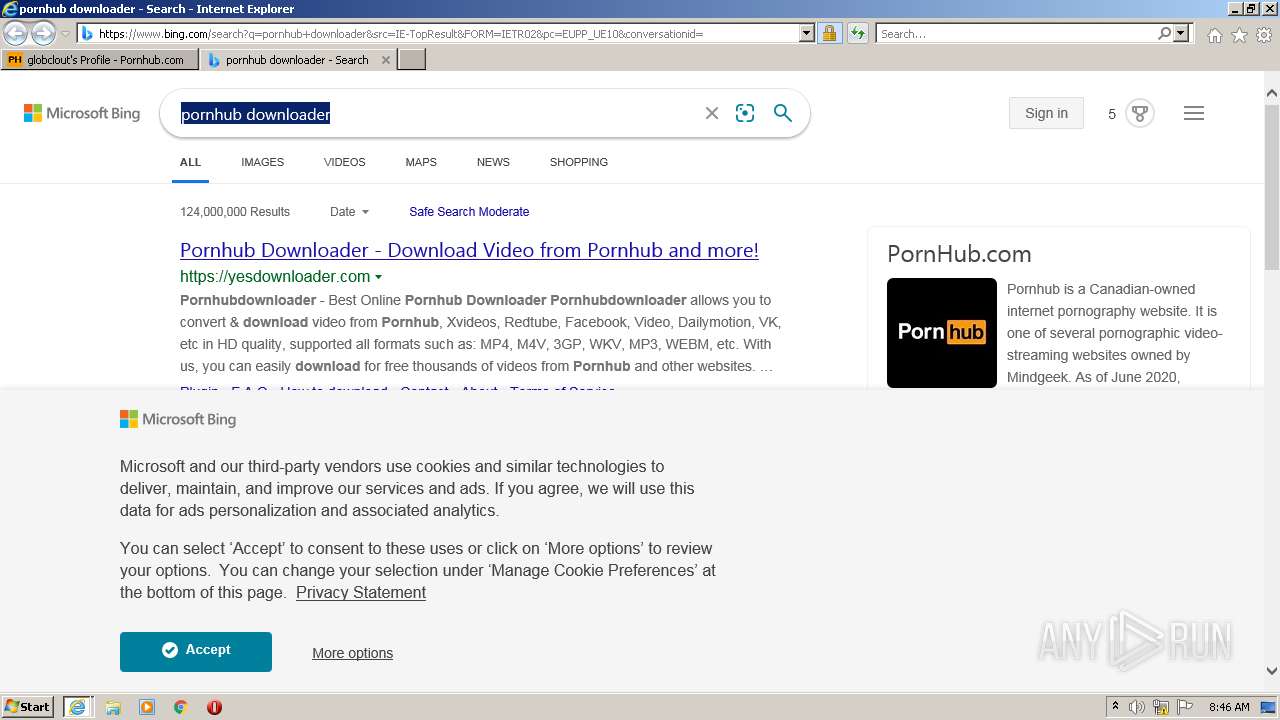This screenshot has width=1280, height=720.
Task: Open the Bing hamburger menu
Action: (1194, 113)
